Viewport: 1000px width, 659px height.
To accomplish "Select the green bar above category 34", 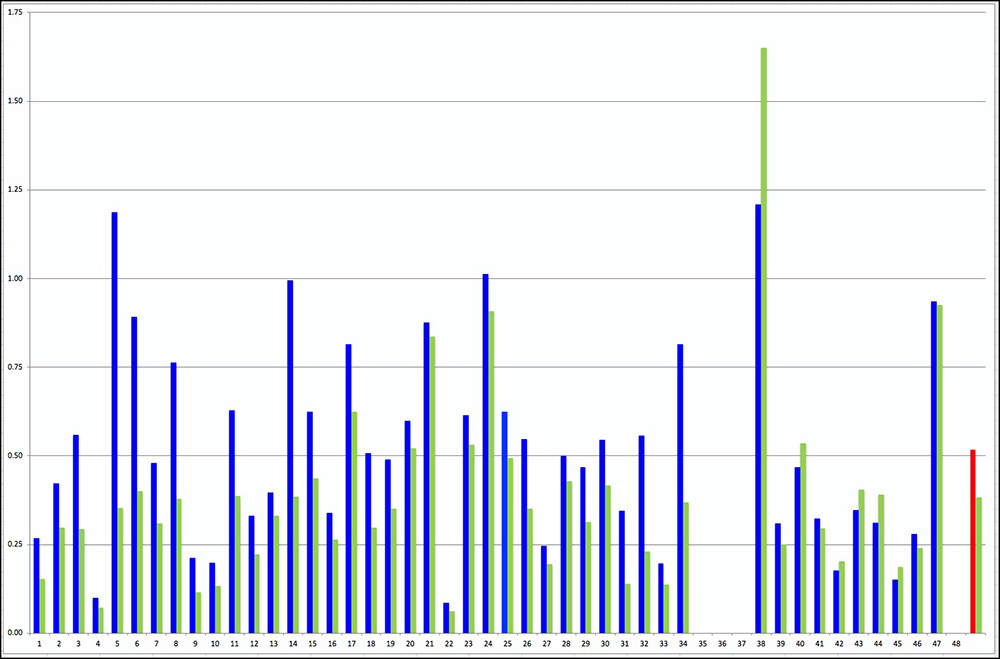I will click(686, 568).
